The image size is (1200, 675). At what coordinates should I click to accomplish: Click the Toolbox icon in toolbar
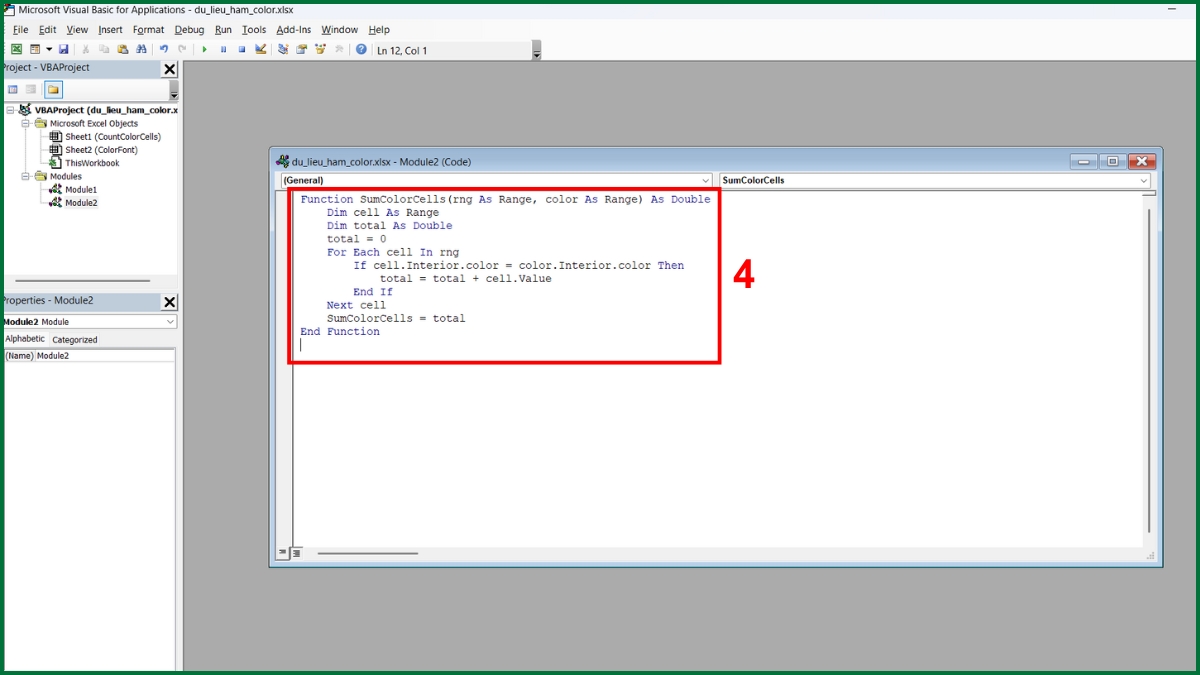pos(339,49)
